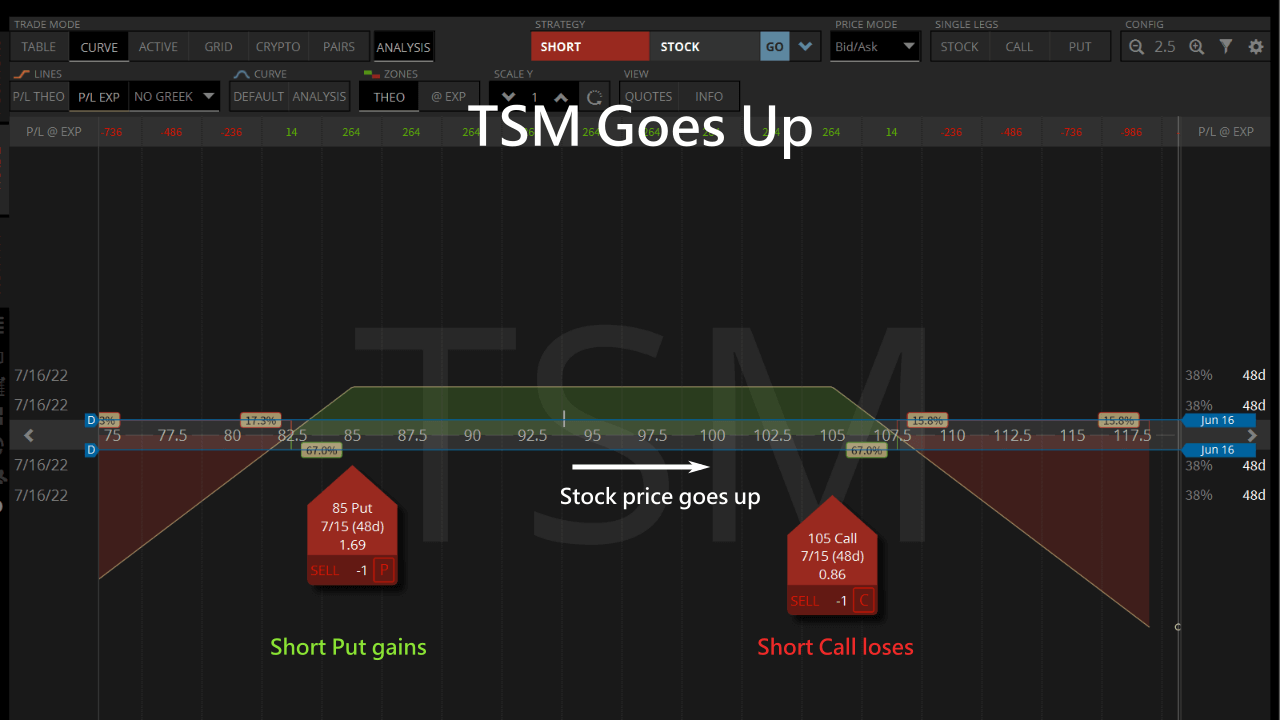Add a single CALL leg
Image resolution: width=1280 pixels, height=720 pixels.
(1019, 46)
